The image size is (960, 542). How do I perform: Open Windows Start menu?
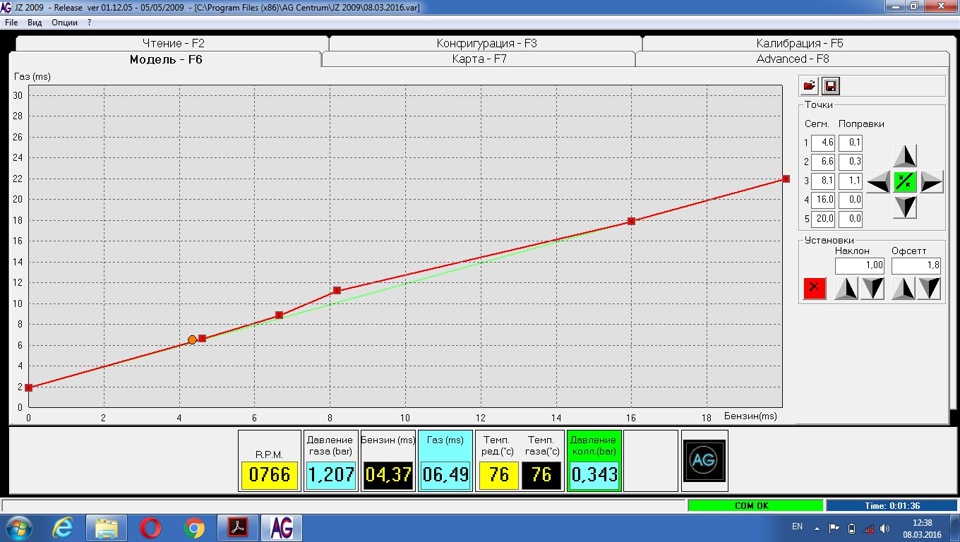tap(19, 527)
